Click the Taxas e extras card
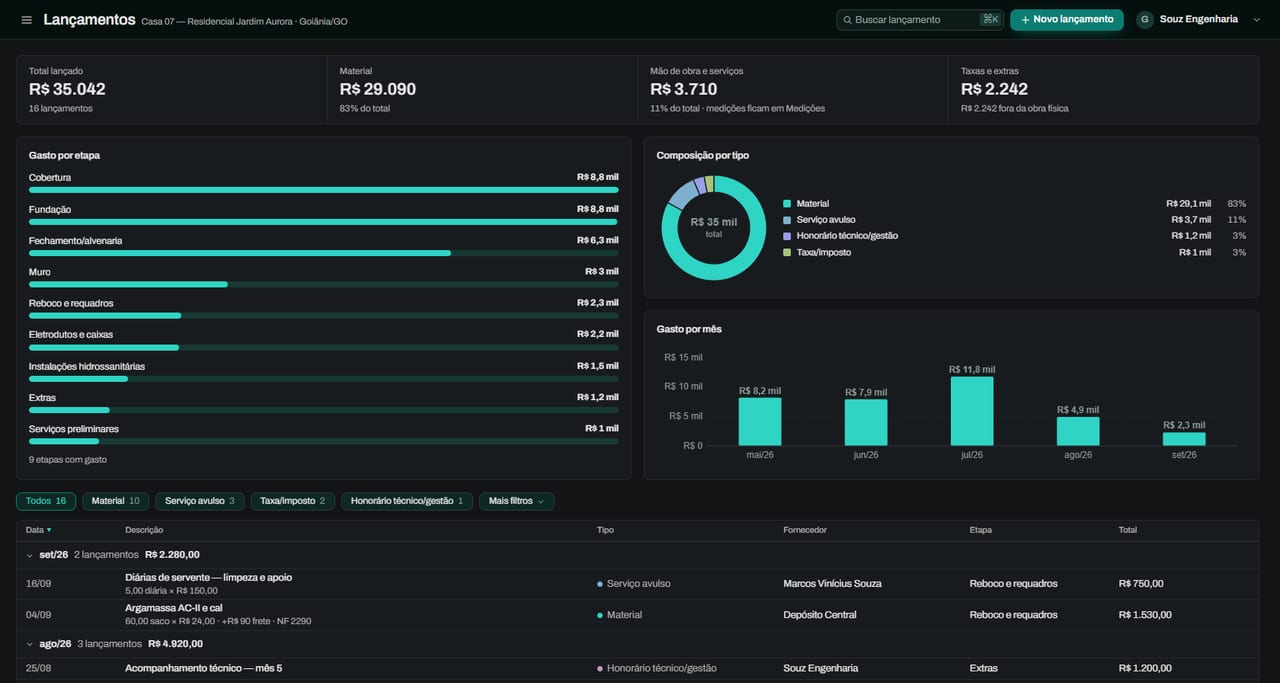The width and height of the screenshot is (1280, 683). (x=1104, y=90)
